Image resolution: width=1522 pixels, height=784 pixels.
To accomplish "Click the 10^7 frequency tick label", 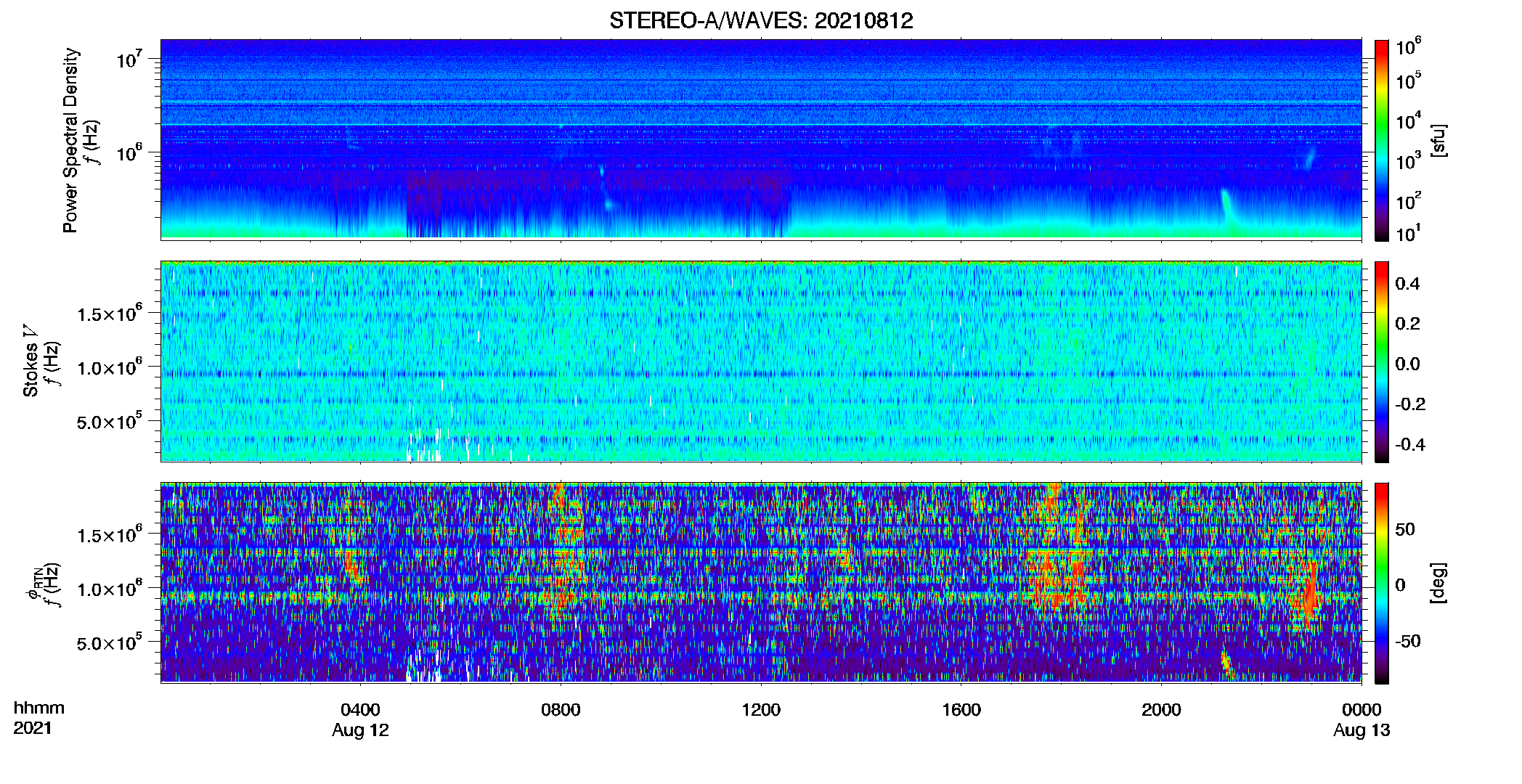I will tap(129, 59).
